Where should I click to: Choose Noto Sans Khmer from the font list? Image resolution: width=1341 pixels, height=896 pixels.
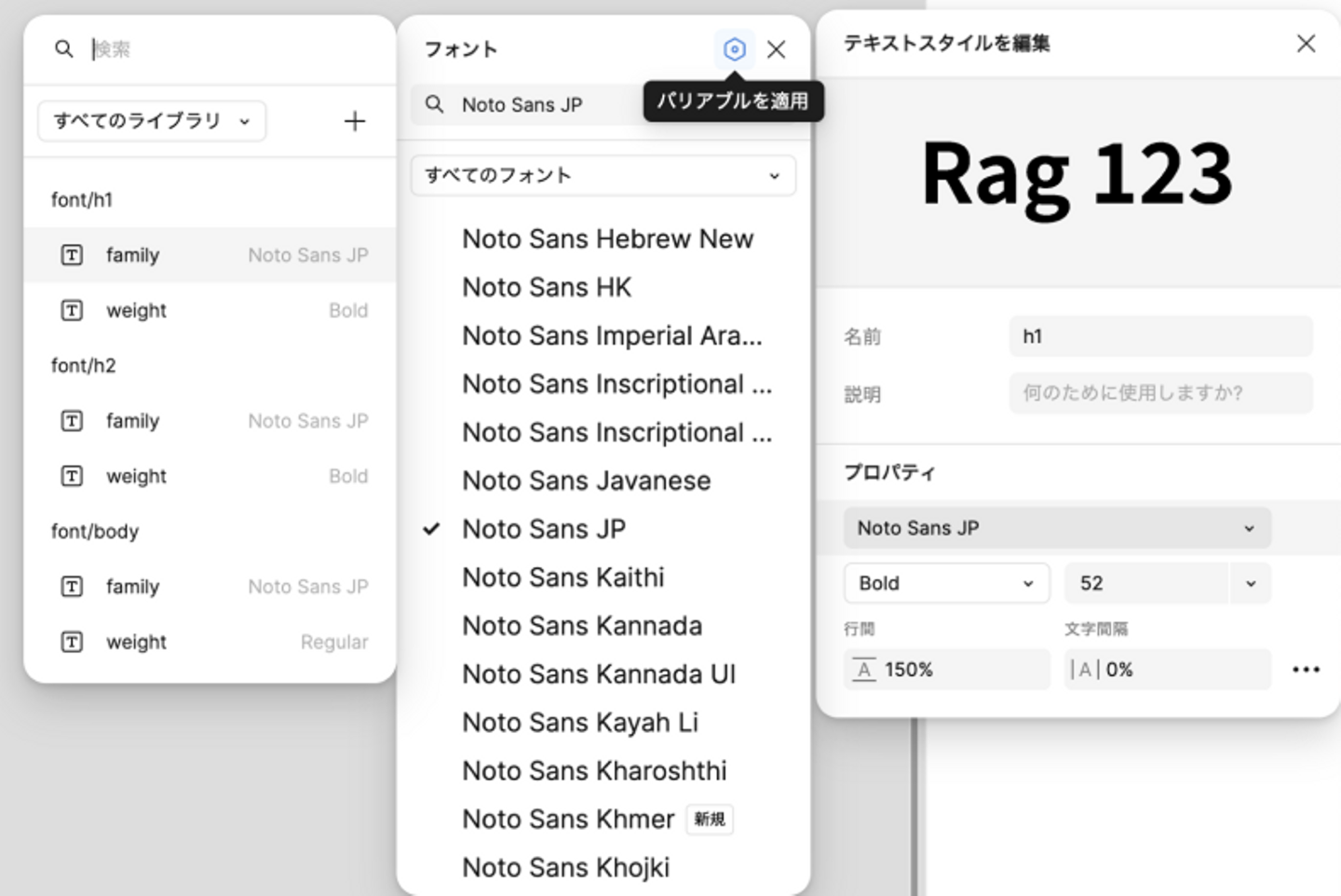568,820
